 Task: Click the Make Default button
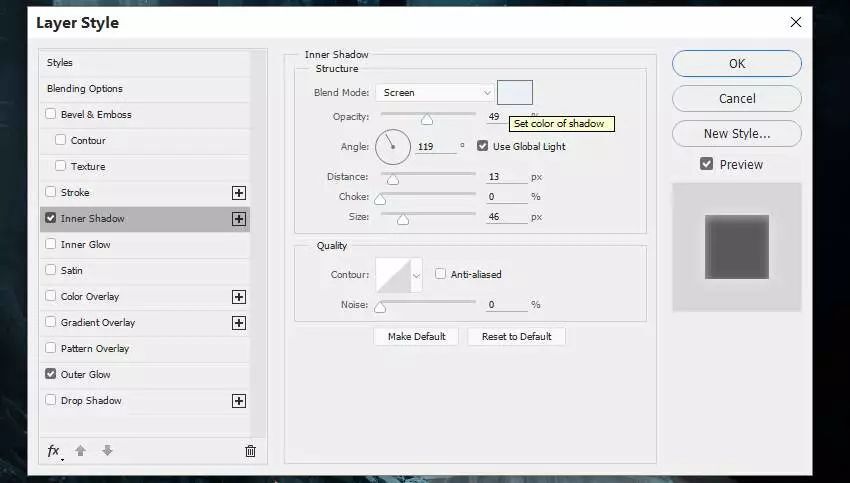tap(416, 337)
